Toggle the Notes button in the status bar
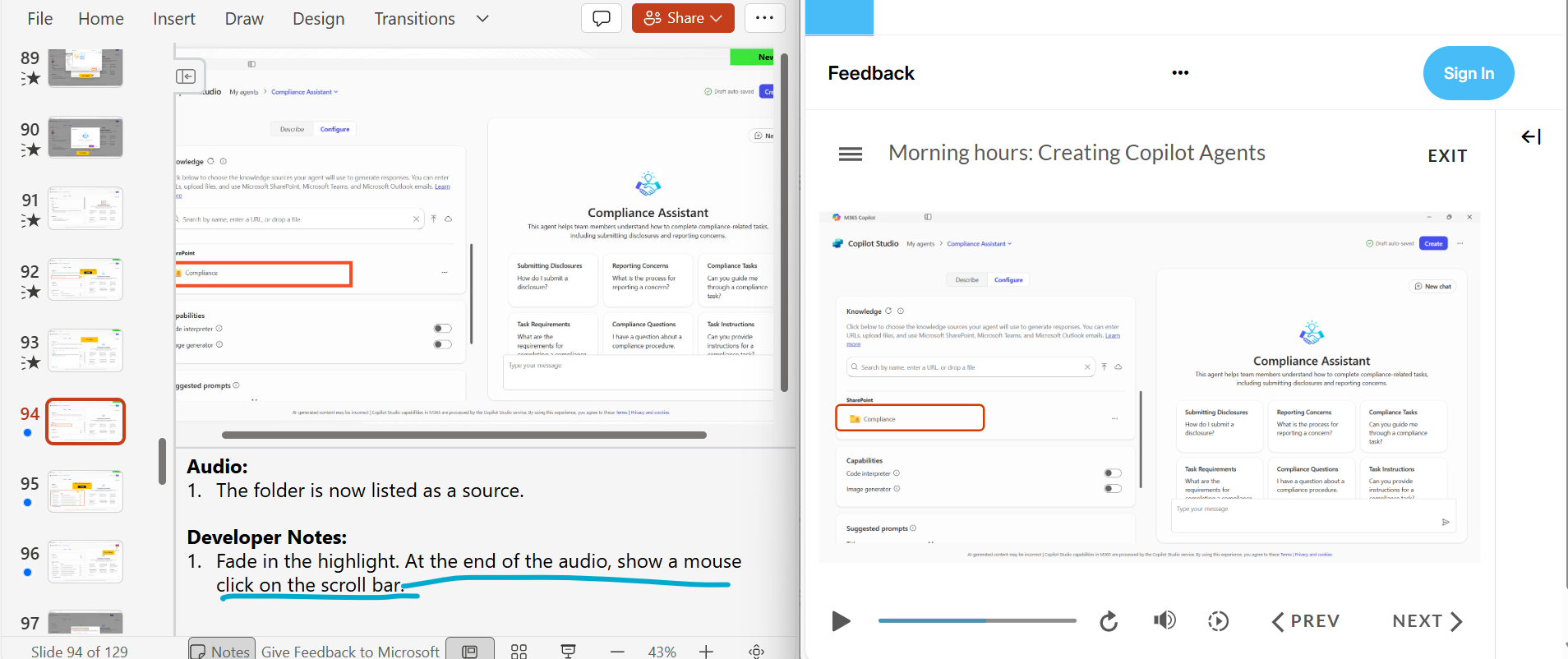This screenshot has height=659, width=1568. point(221,651)
